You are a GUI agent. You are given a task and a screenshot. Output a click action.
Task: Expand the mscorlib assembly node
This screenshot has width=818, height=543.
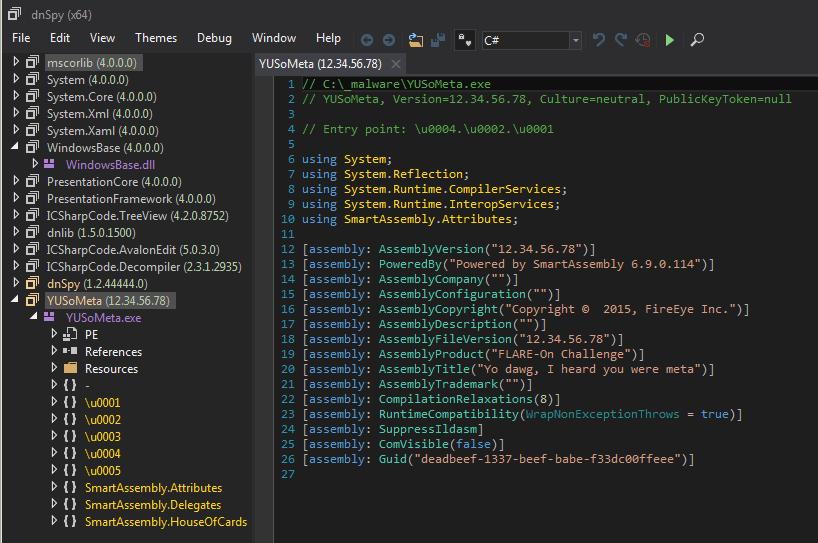point(16,63)
